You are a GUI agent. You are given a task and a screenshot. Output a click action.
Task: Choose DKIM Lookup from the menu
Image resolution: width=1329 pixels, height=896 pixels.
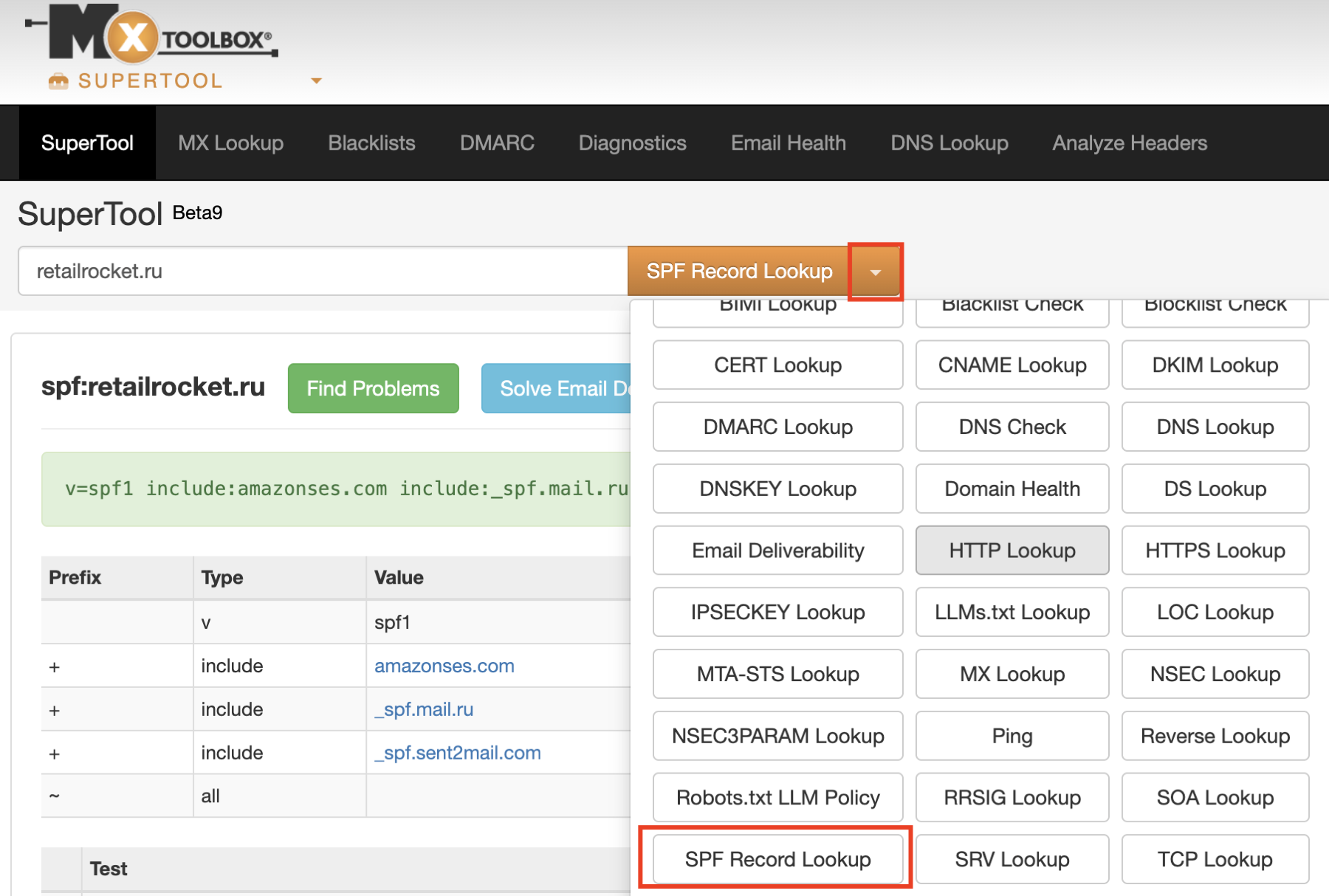(x=1215, y=365)
